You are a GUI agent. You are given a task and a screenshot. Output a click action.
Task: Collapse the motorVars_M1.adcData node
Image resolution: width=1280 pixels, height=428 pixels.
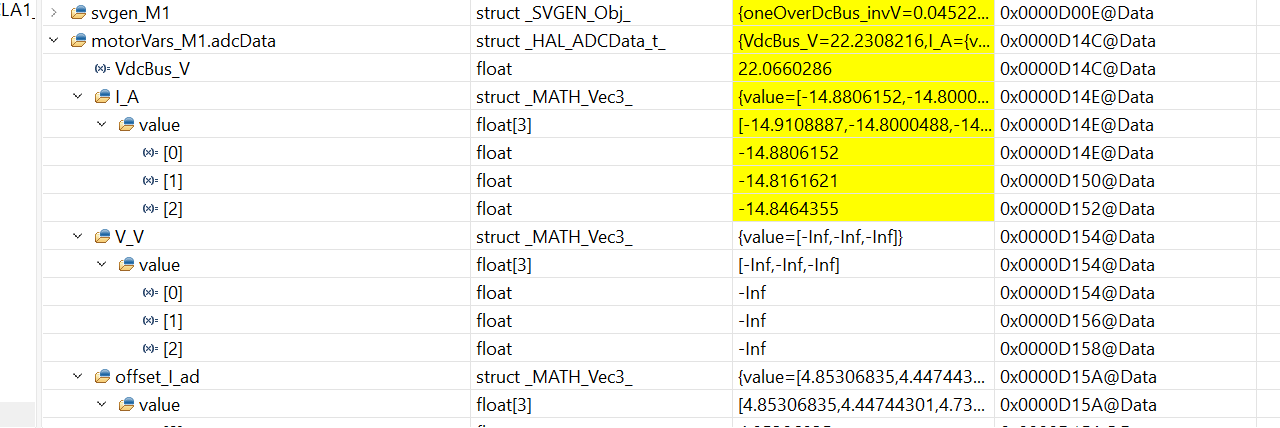click(54, 41)
